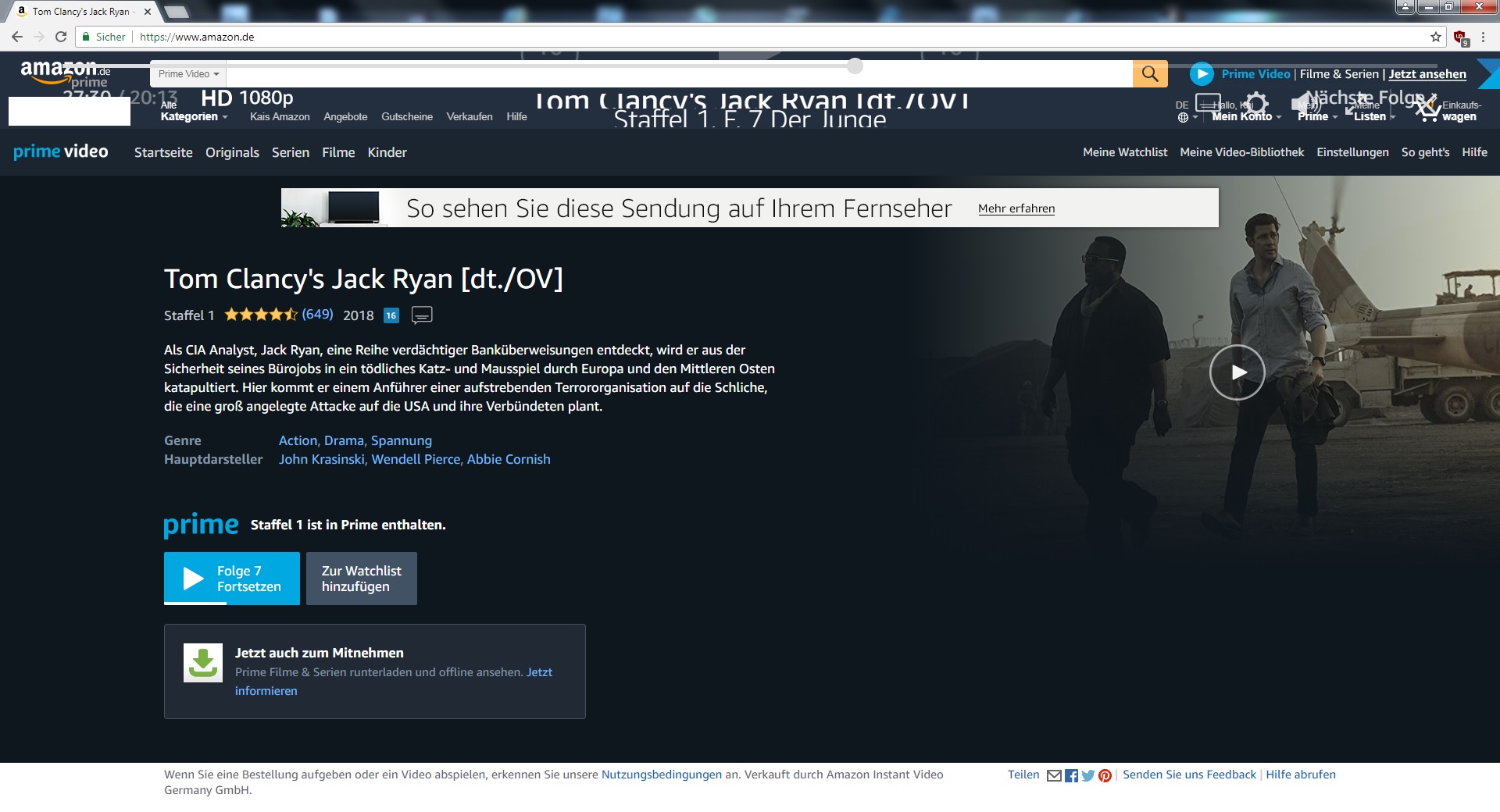Open the Meine Listen dropdown
This screenshot has width=1500, height=812.
(1375, 111)
